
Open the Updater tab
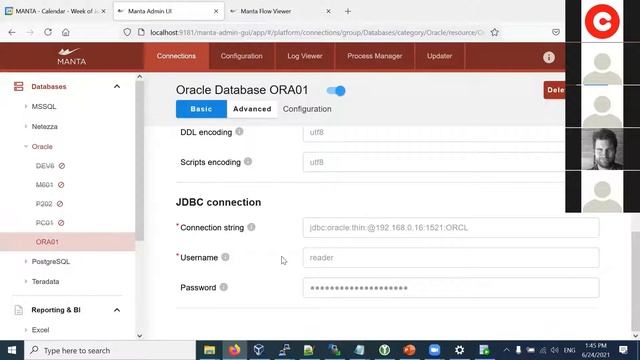tap(439, 56)
